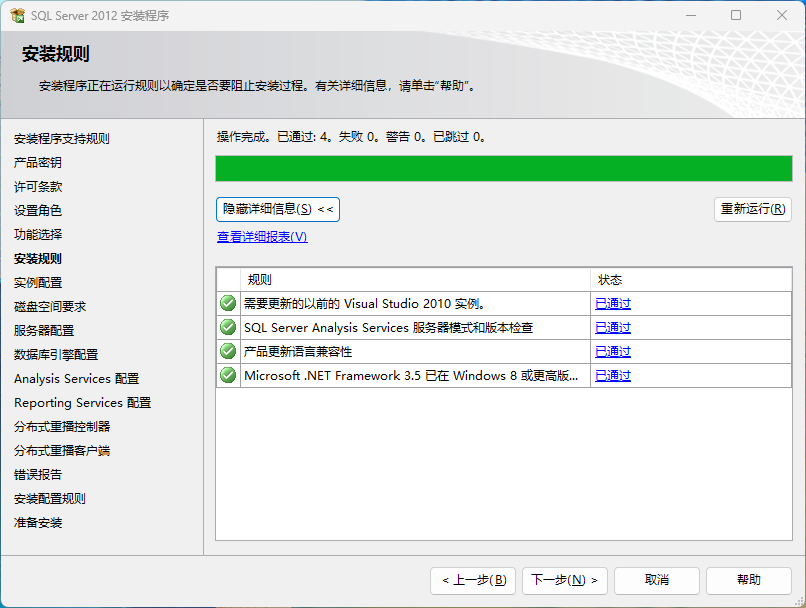Select Analysis Services 配置 step in sidebar
Image resolution: width=806 pixels, height=608 pixels.
(x=77, y=379)
